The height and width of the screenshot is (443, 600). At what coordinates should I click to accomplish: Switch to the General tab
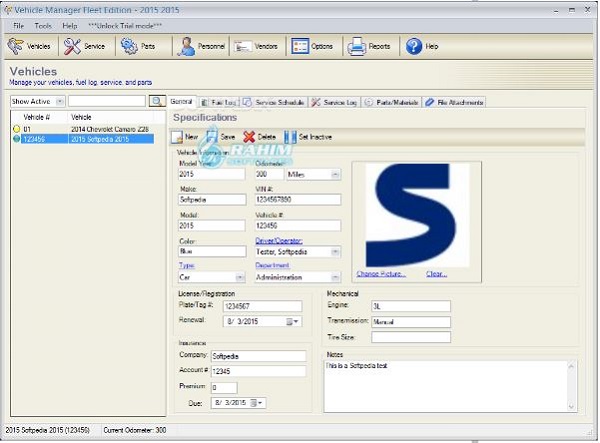181,101
